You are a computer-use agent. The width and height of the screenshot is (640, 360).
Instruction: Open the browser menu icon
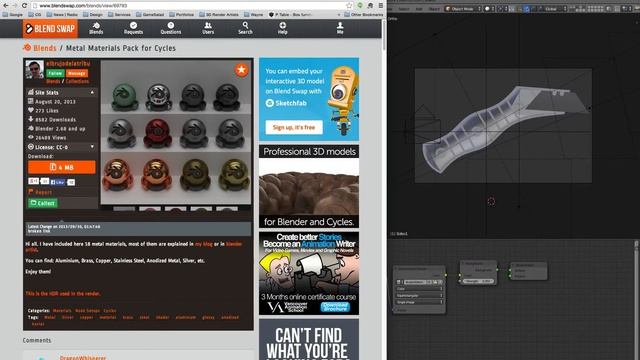click(x=380, y=6)
